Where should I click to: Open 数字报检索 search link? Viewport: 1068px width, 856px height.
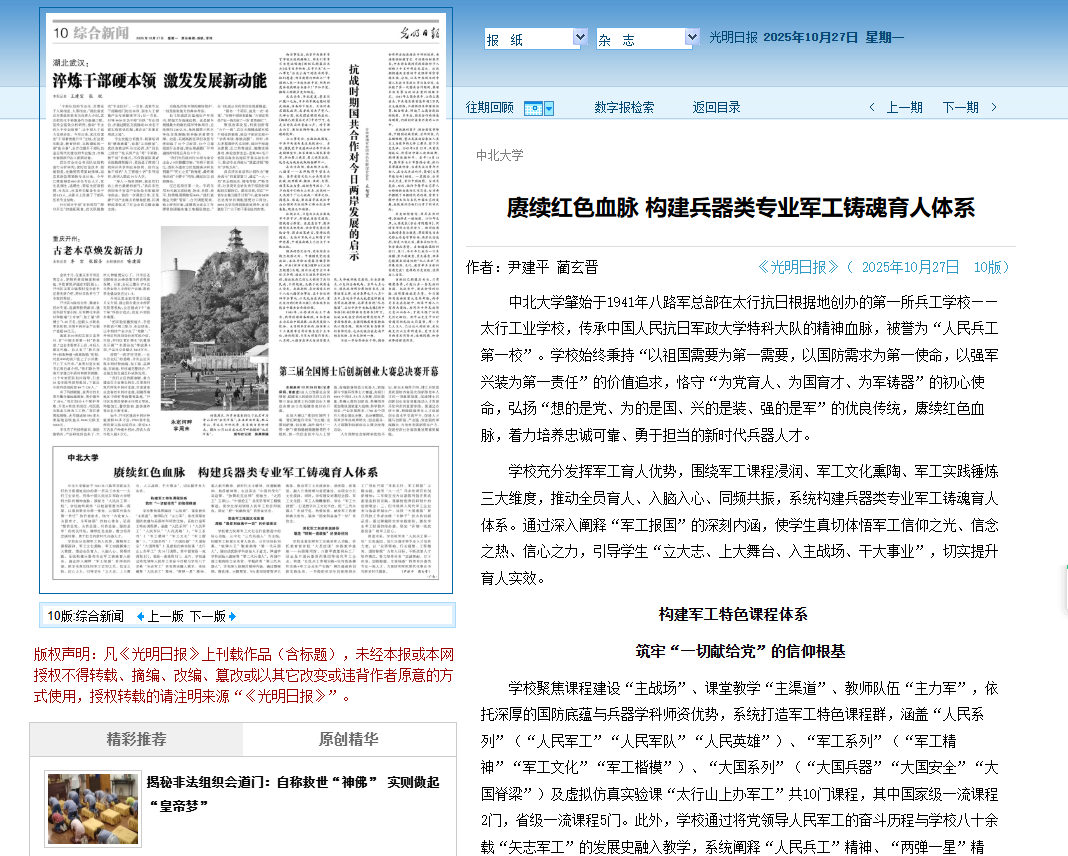624,108
